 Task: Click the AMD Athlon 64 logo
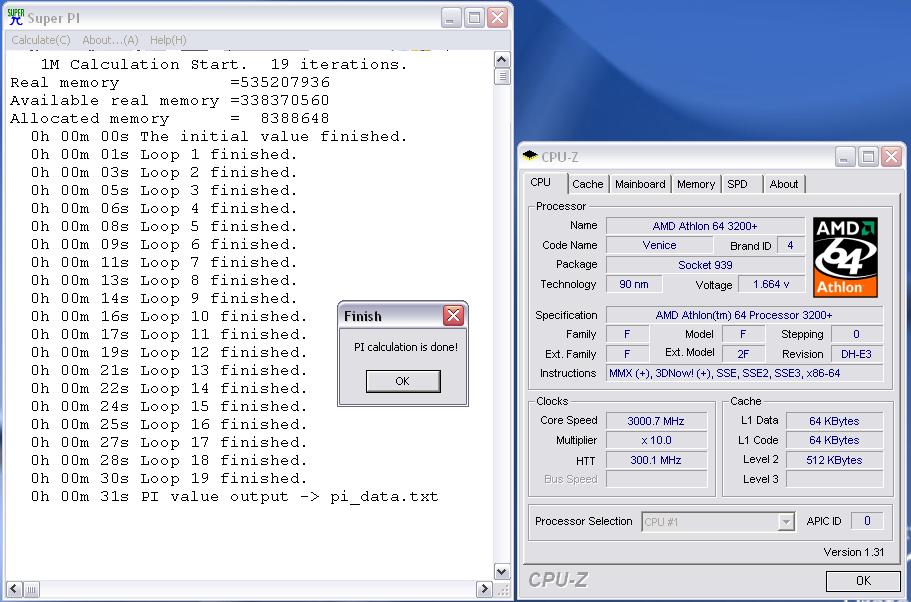(x=845, y=257)
